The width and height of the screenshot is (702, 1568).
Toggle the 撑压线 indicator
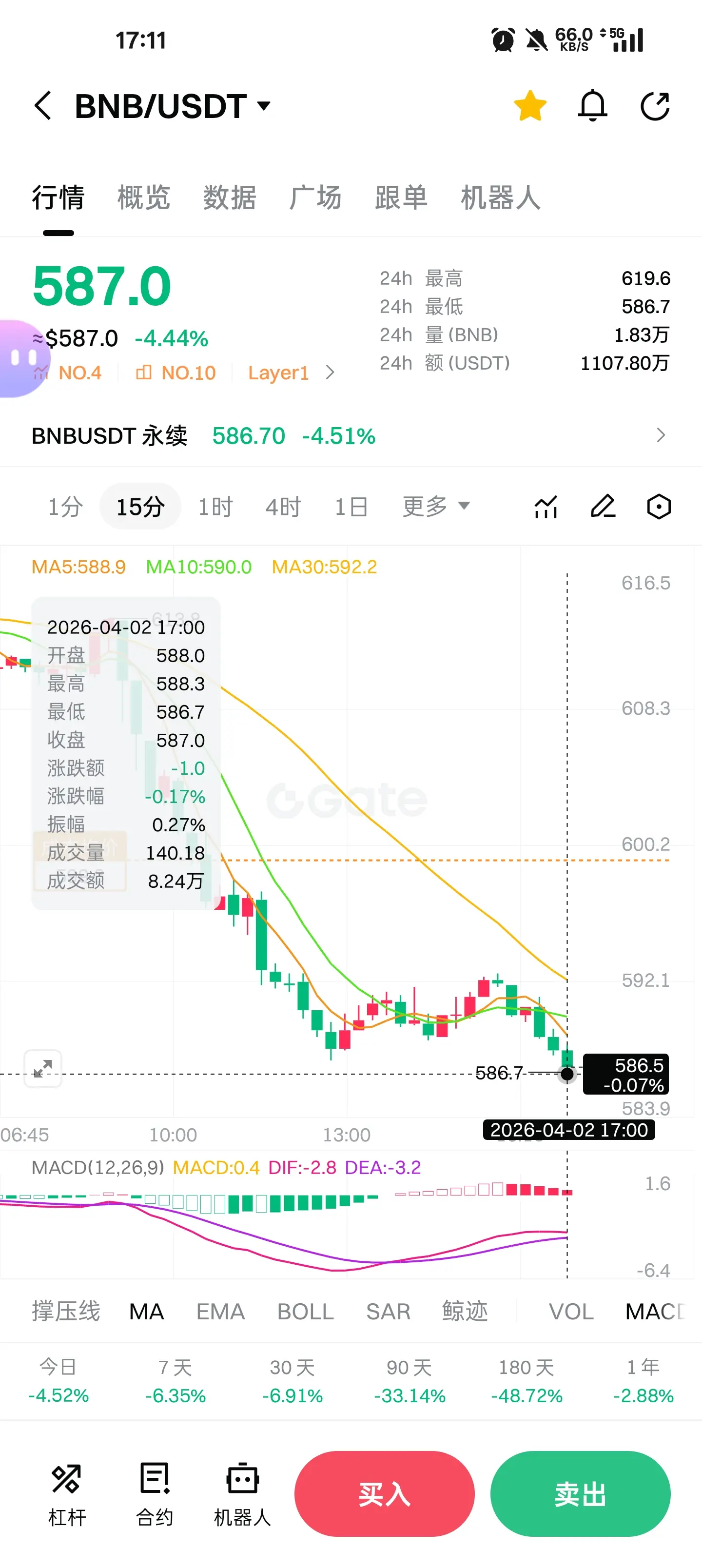66,1311
